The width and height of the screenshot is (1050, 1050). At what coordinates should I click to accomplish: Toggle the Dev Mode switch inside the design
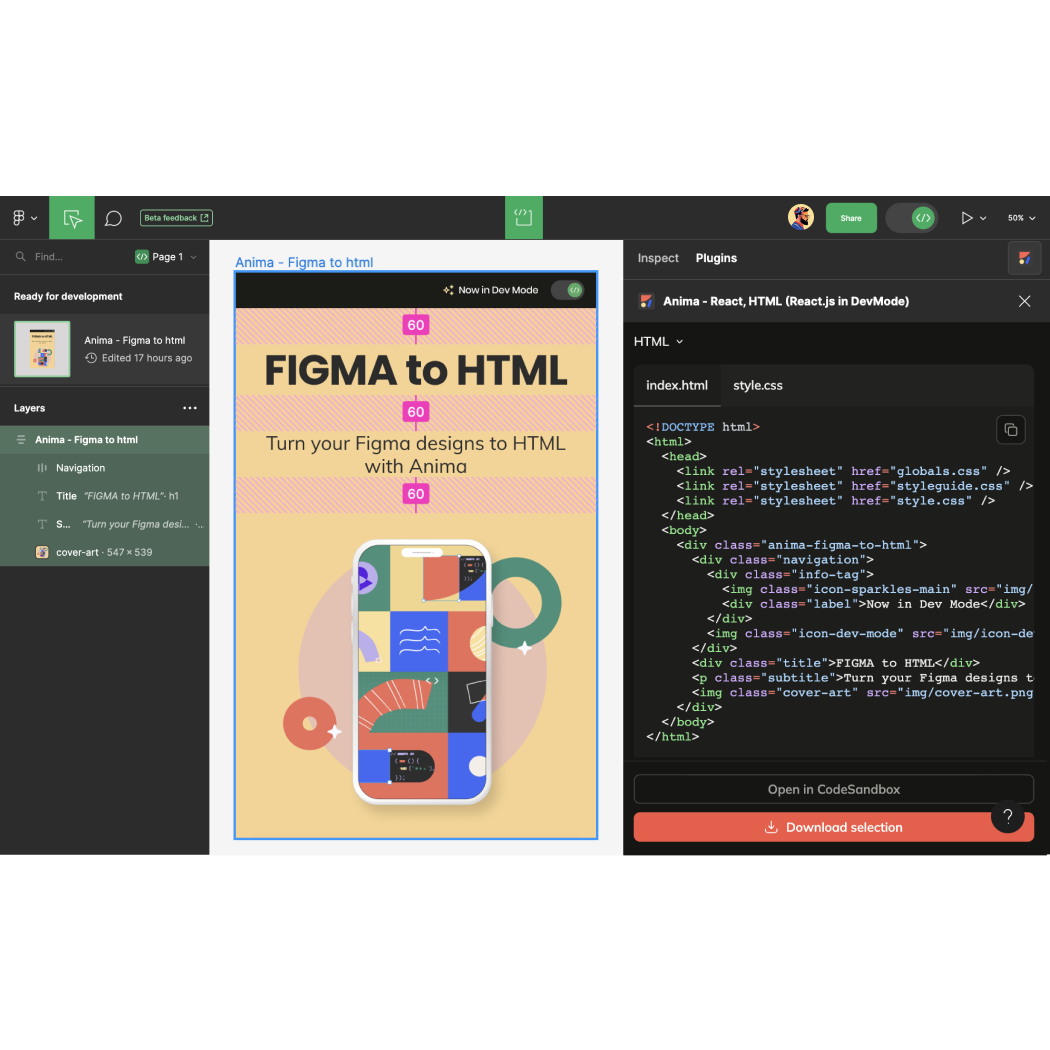[x=567, y=290]
